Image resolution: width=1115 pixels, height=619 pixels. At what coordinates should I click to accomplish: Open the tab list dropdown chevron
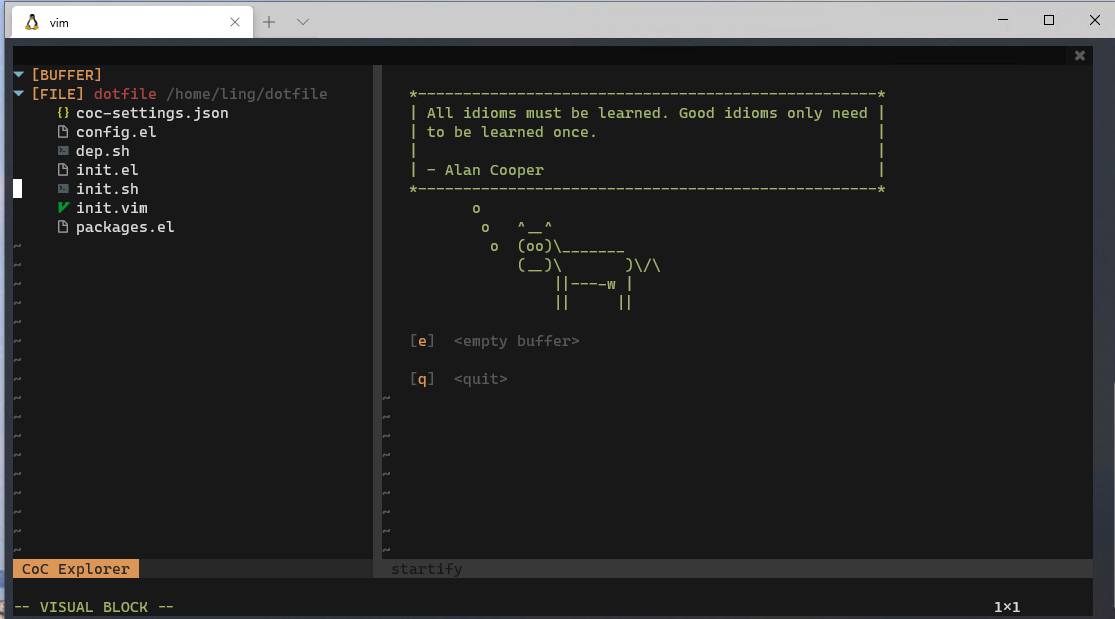point(302,20)
